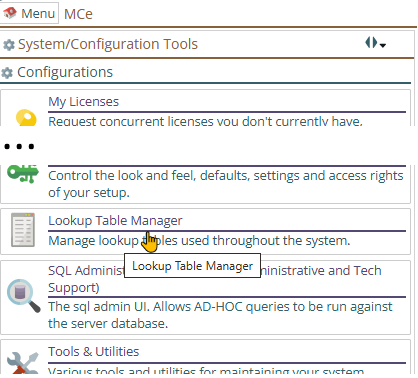Click 'Request concurrent licenses' description text
Viewport: 418px width, 378px height.
(205, 121)
